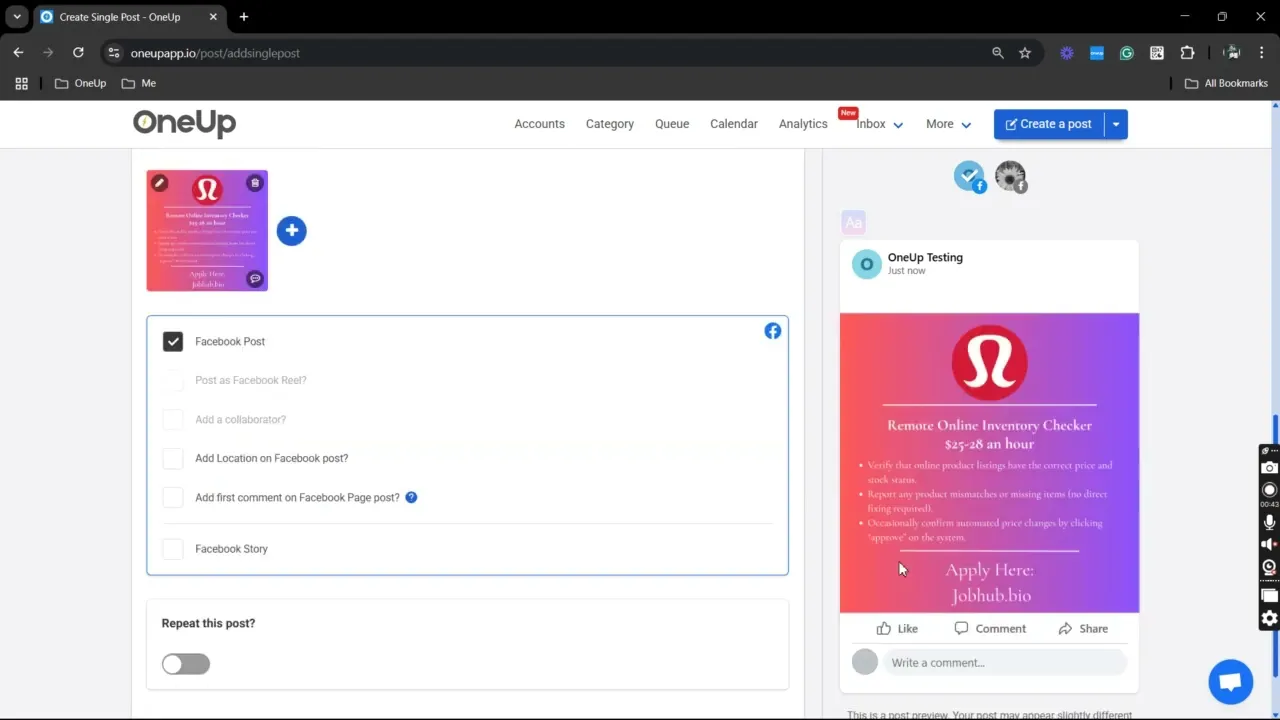
Task: Delete the uploaded image with trash icon
Action: [255, 183]
